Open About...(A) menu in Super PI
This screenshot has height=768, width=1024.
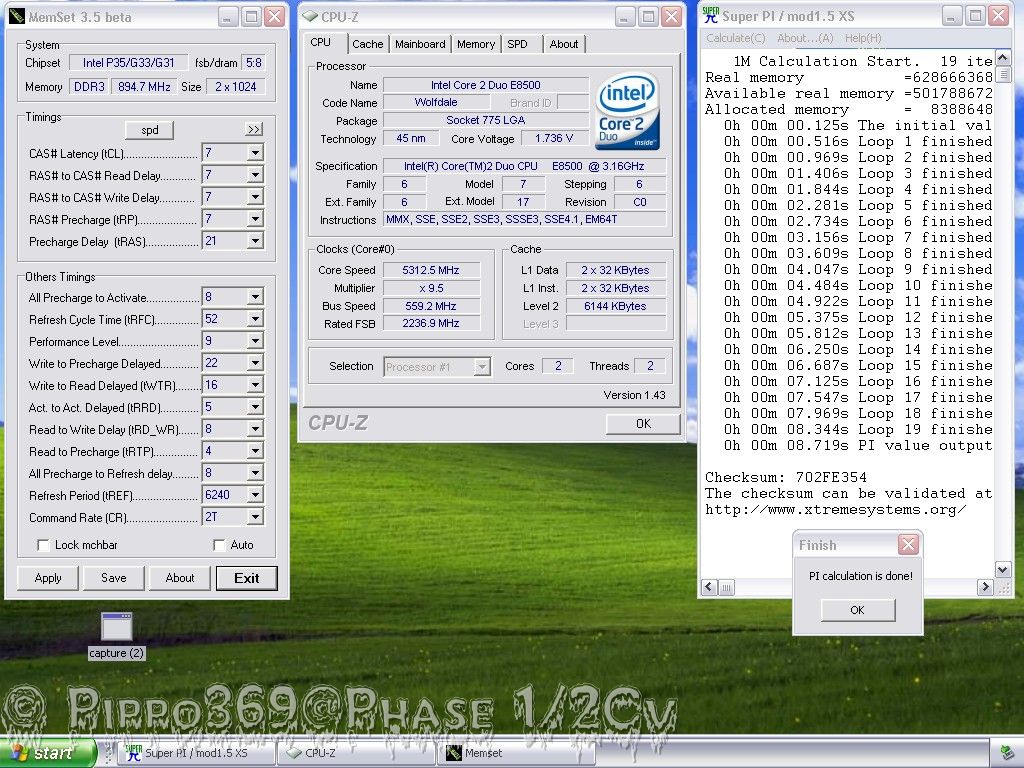[x=805, y=38]
